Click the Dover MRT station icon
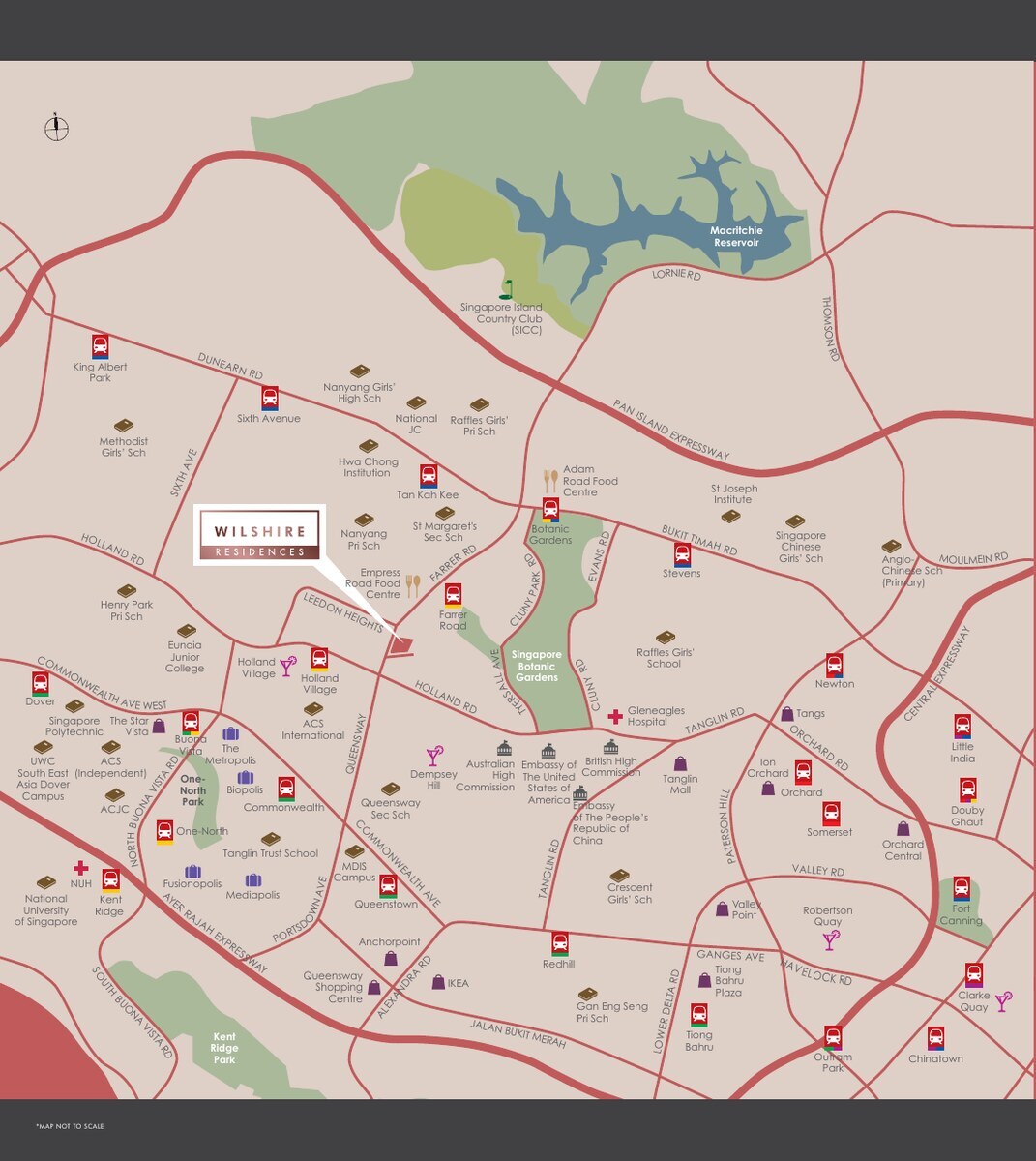 (x=40, y=684)
